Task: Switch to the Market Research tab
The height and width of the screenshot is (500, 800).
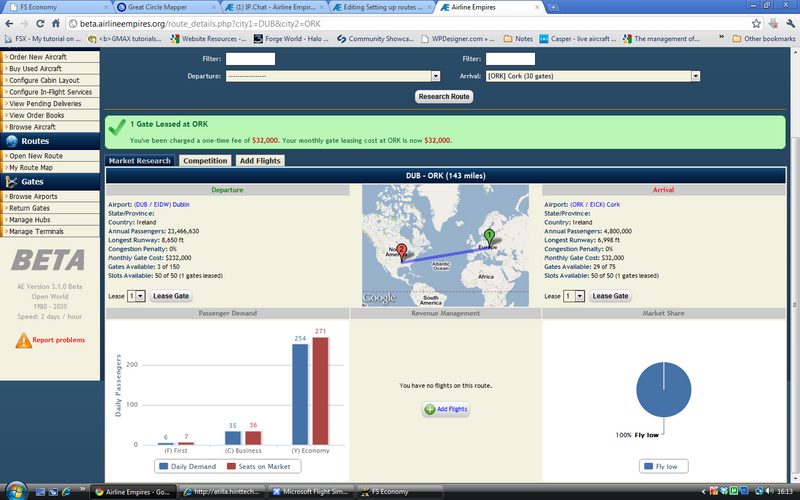Action: click(x=139, y=161)
